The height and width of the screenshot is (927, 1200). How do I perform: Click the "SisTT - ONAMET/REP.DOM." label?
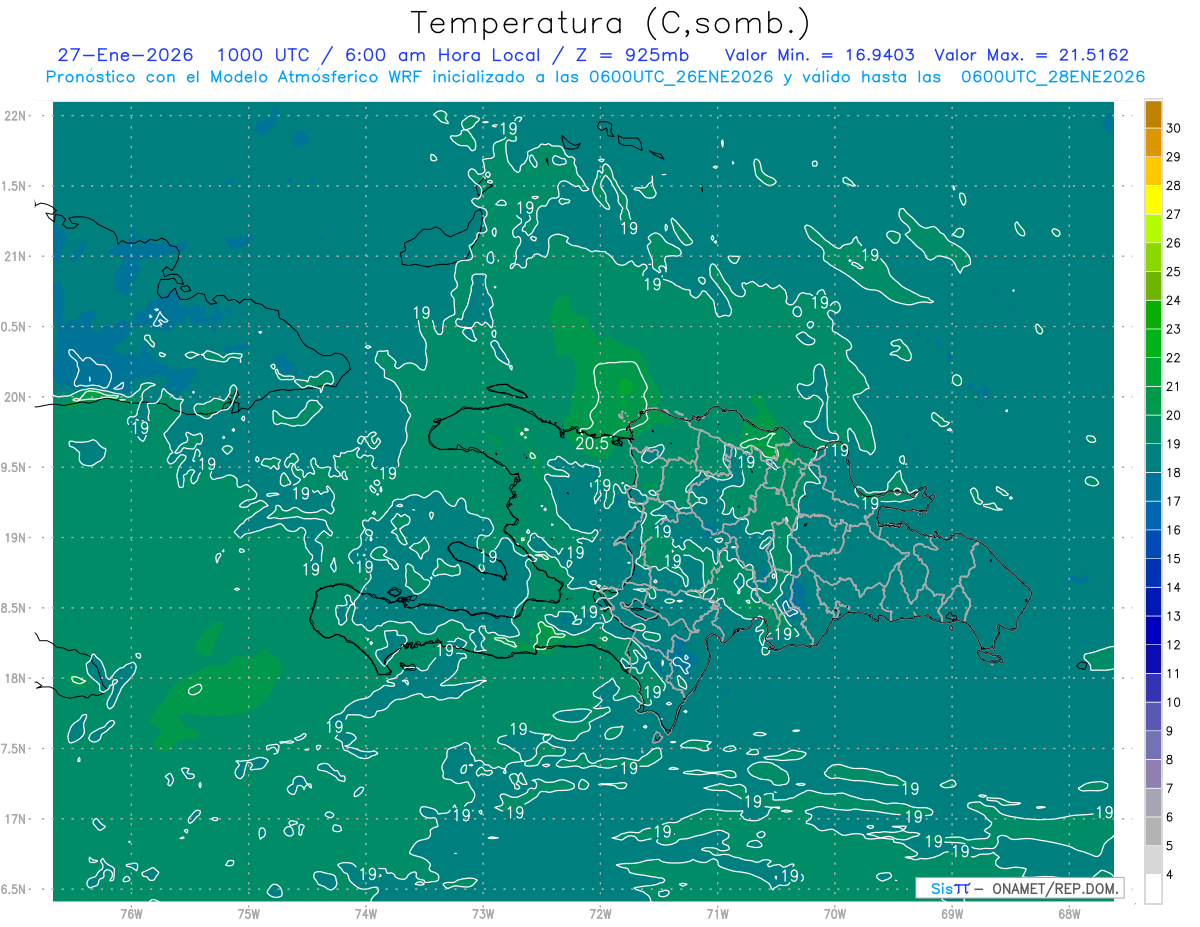click(1020, 888)
